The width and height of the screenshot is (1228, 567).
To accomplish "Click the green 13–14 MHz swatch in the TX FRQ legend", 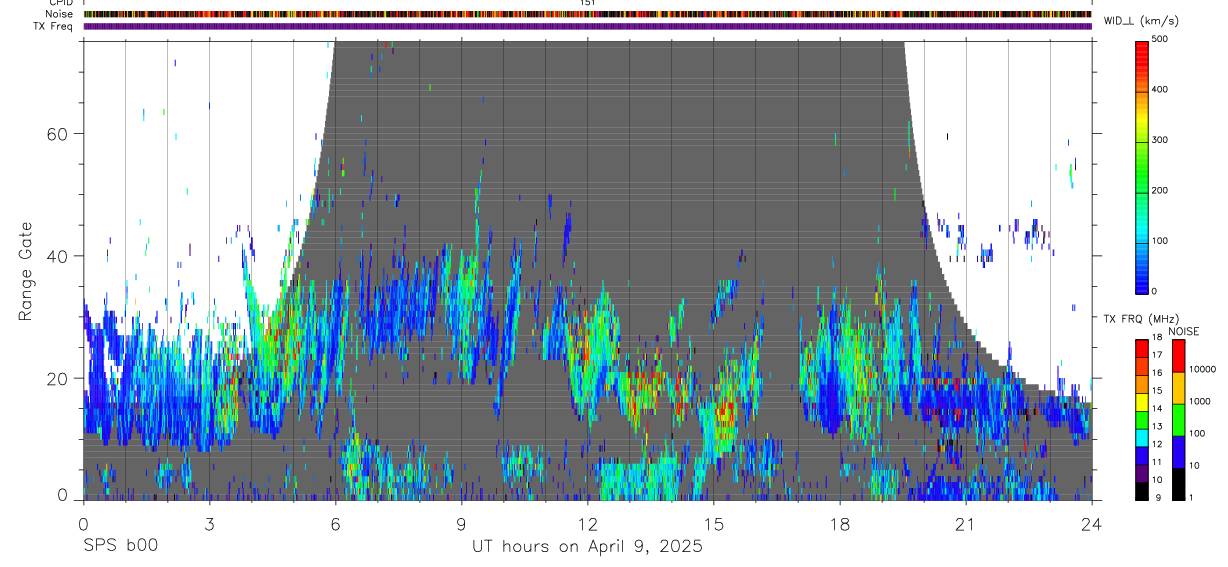I will (x=1141, y=418).
